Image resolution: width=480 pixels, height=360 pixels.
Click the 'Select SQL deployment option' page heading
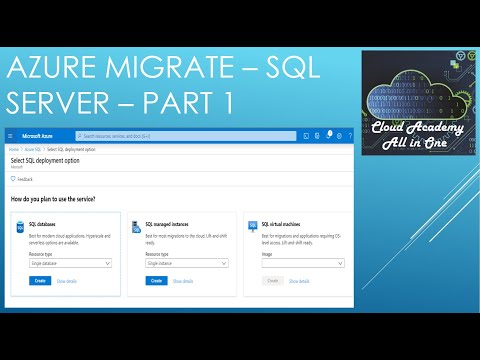[x=45, y=160]
